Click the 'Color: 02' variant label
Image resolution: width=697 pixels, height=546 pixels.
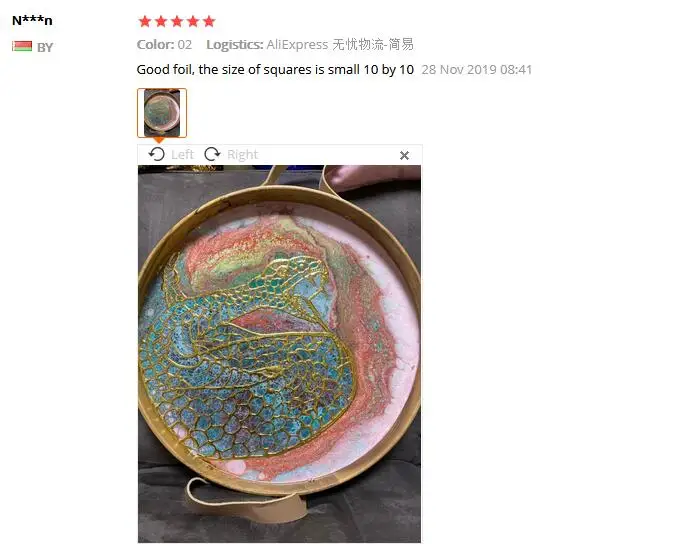pos(164,44)
